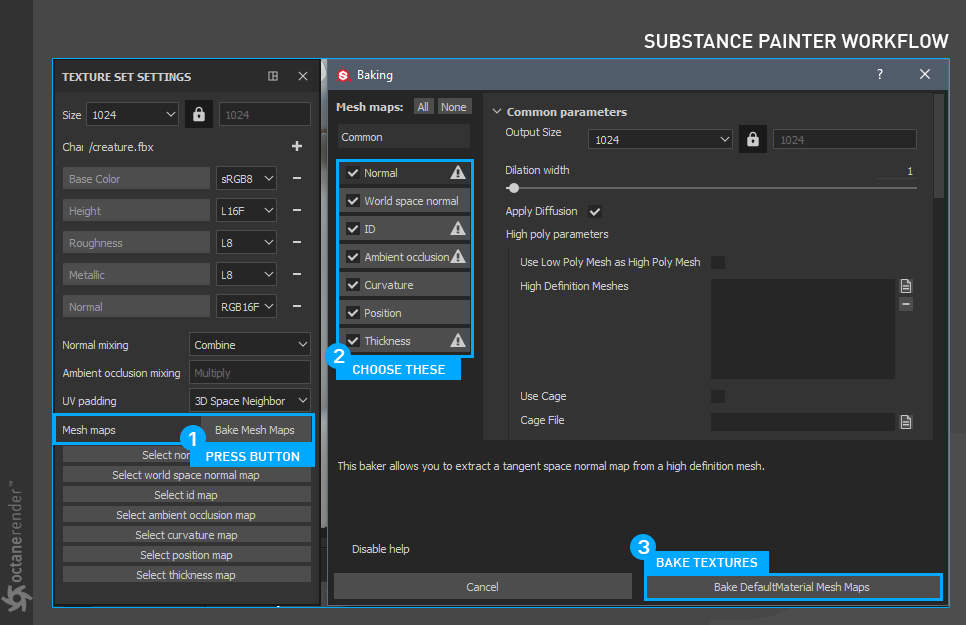Cancel the Baking dialog
This screenshot has height=625, width=966.
pos(482,587)
